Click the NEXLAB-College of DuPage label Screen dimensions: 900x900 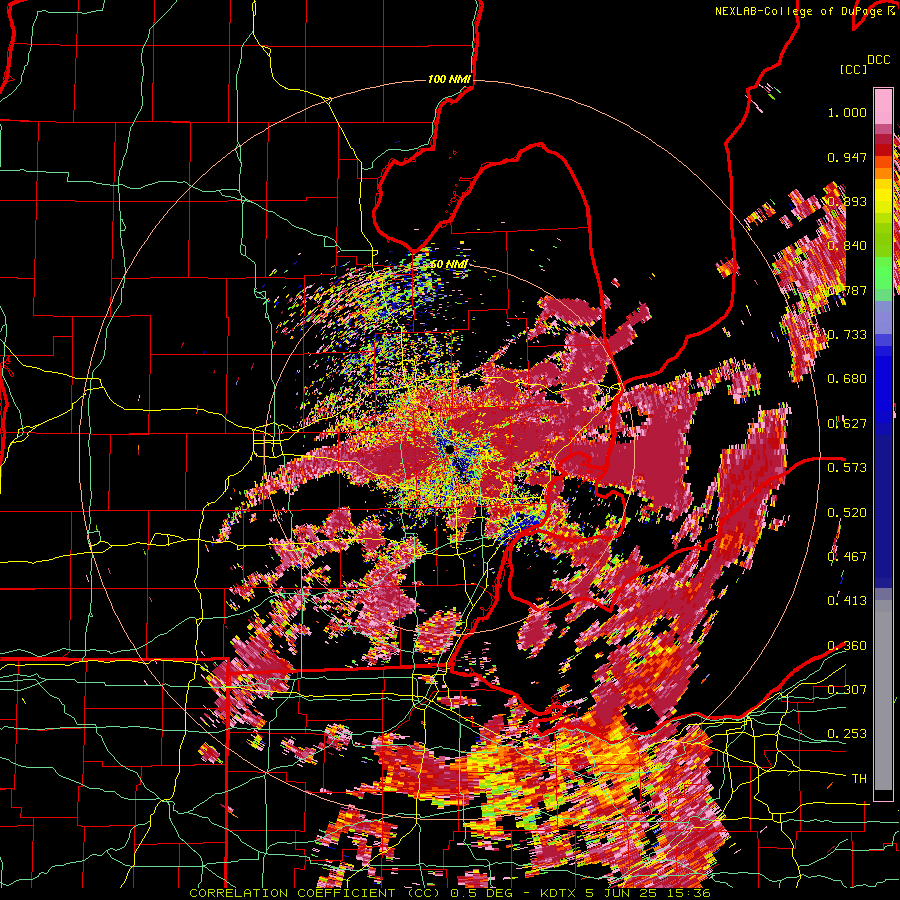[799, 11]
